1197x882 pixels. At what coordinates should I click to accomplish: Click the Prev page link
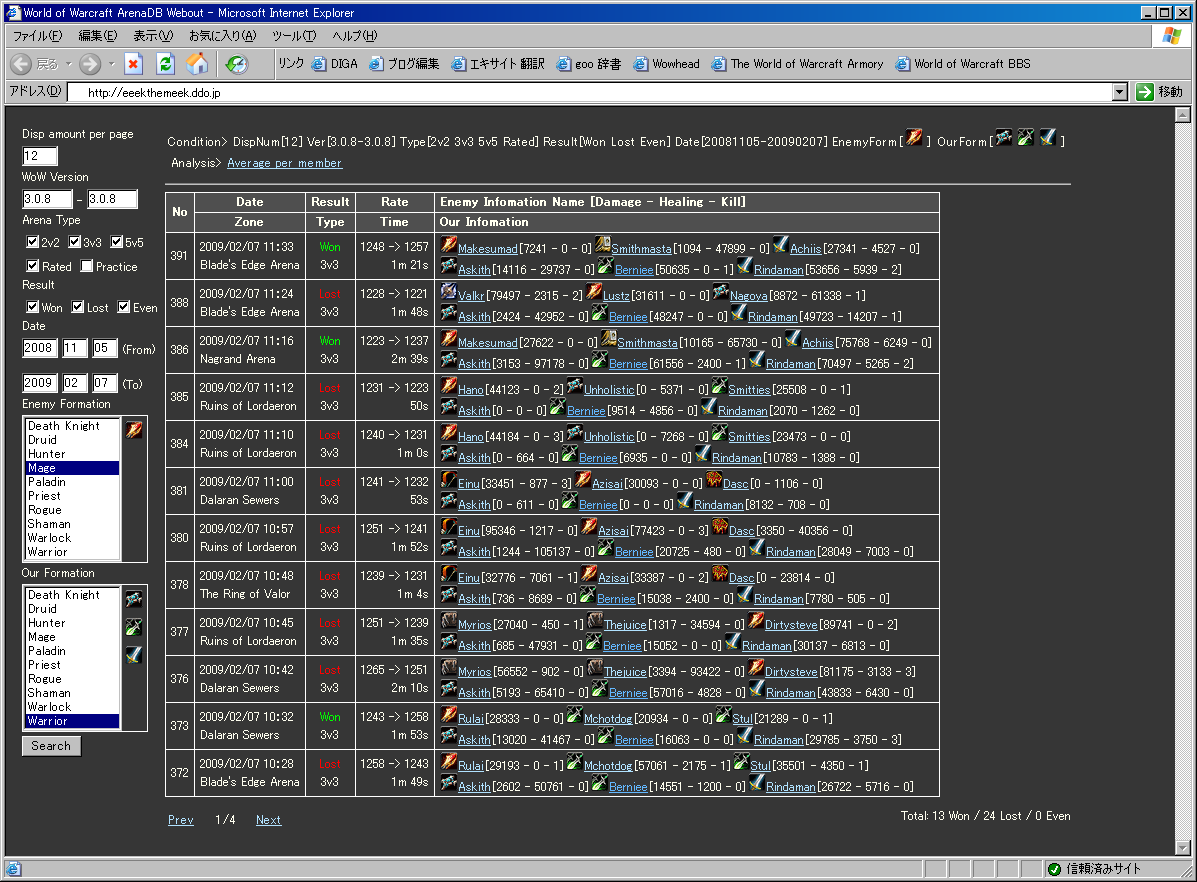180,820
